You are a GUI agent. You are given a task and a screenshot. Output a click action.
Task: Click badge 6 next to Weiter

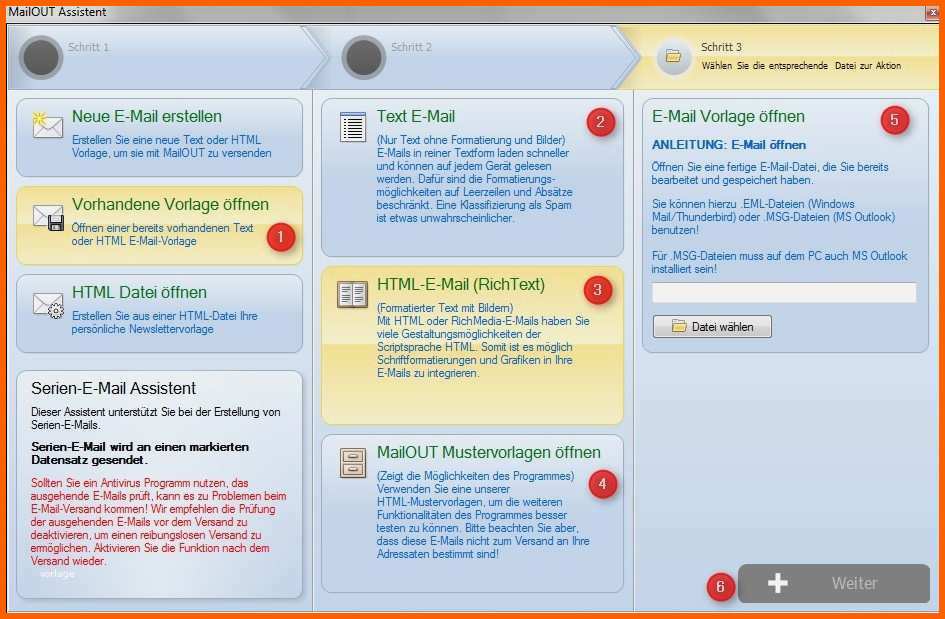pos(721,587)
